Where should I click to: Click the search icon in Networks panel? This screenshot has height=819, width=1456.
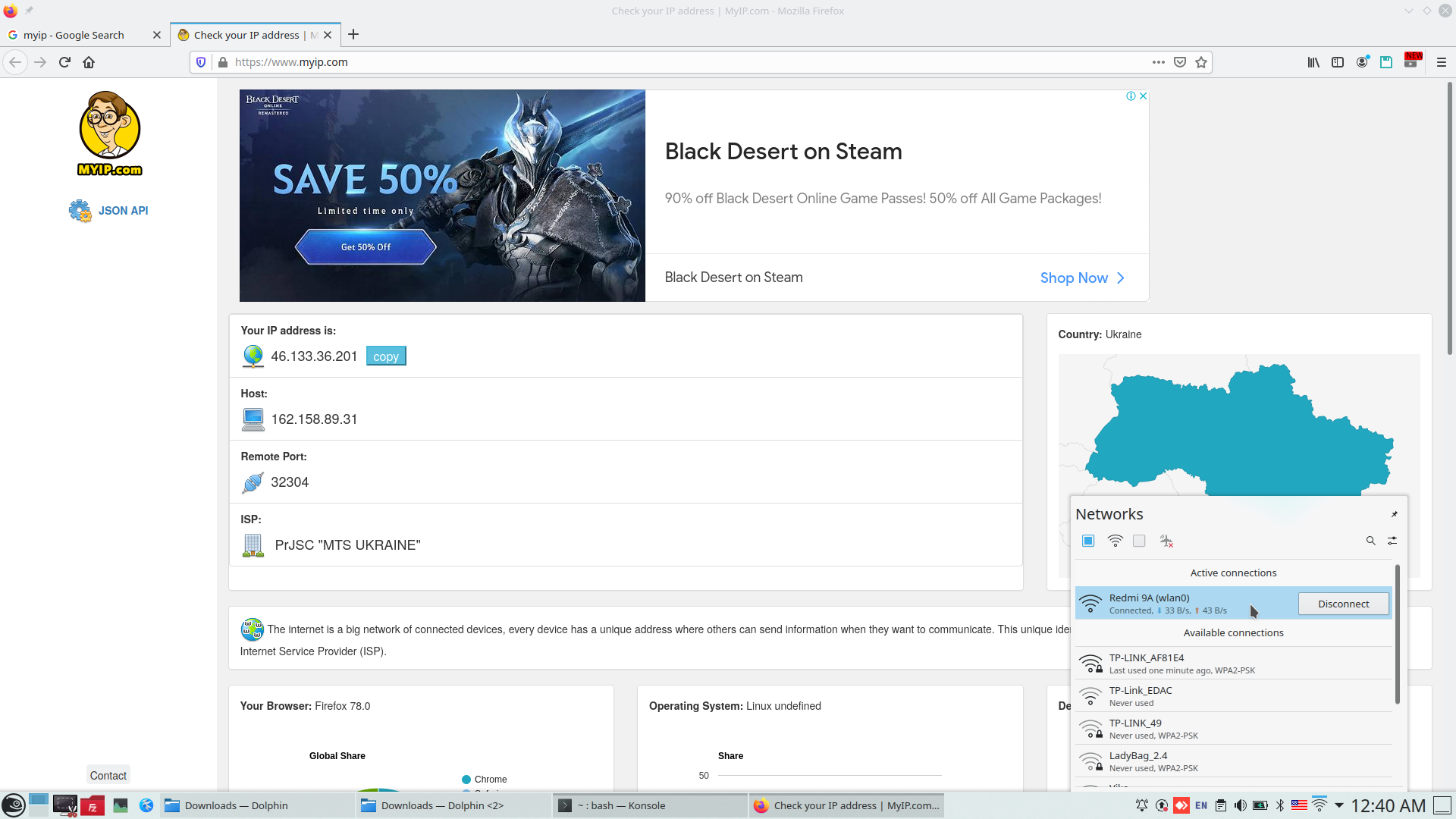1370,541
